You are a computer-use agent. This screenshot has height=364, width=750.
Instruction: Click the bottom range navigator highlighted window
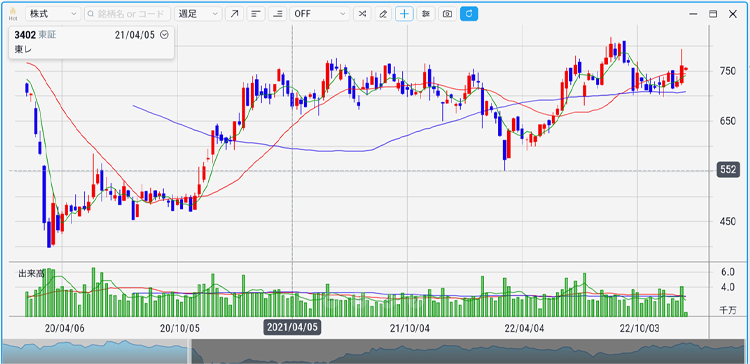click(x=95, y=352)
